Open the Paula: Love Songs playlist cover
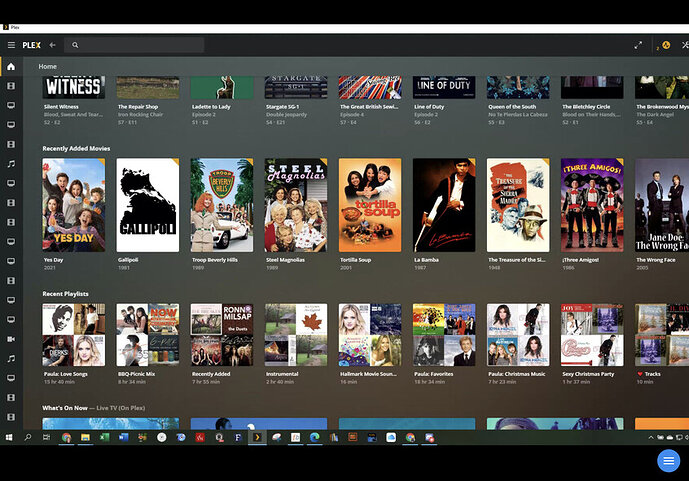689x481 pixels. [x=73, y=335]
